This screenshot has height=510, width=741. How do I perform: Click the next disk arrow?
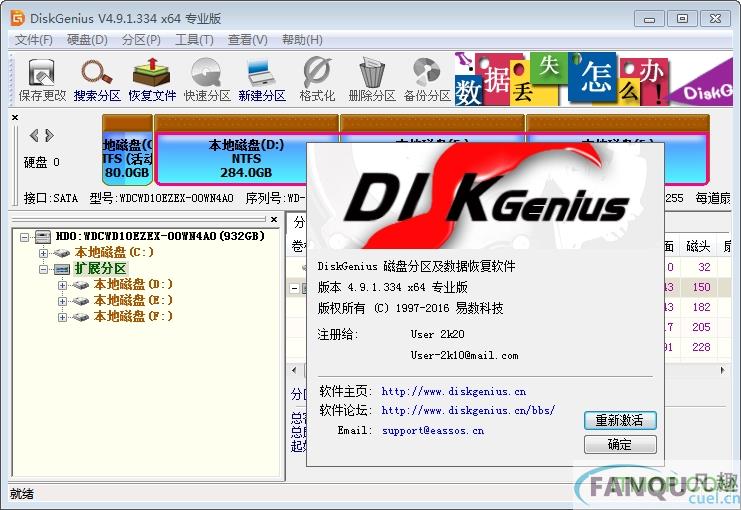tap(49, 136)
